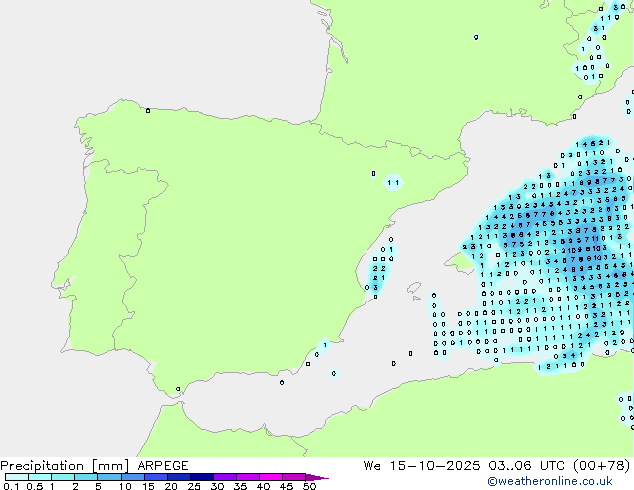Click the '50' value on the legend scale
Image resolution: width=634 pixels, height=490 pixels.
tap(310, 486)
